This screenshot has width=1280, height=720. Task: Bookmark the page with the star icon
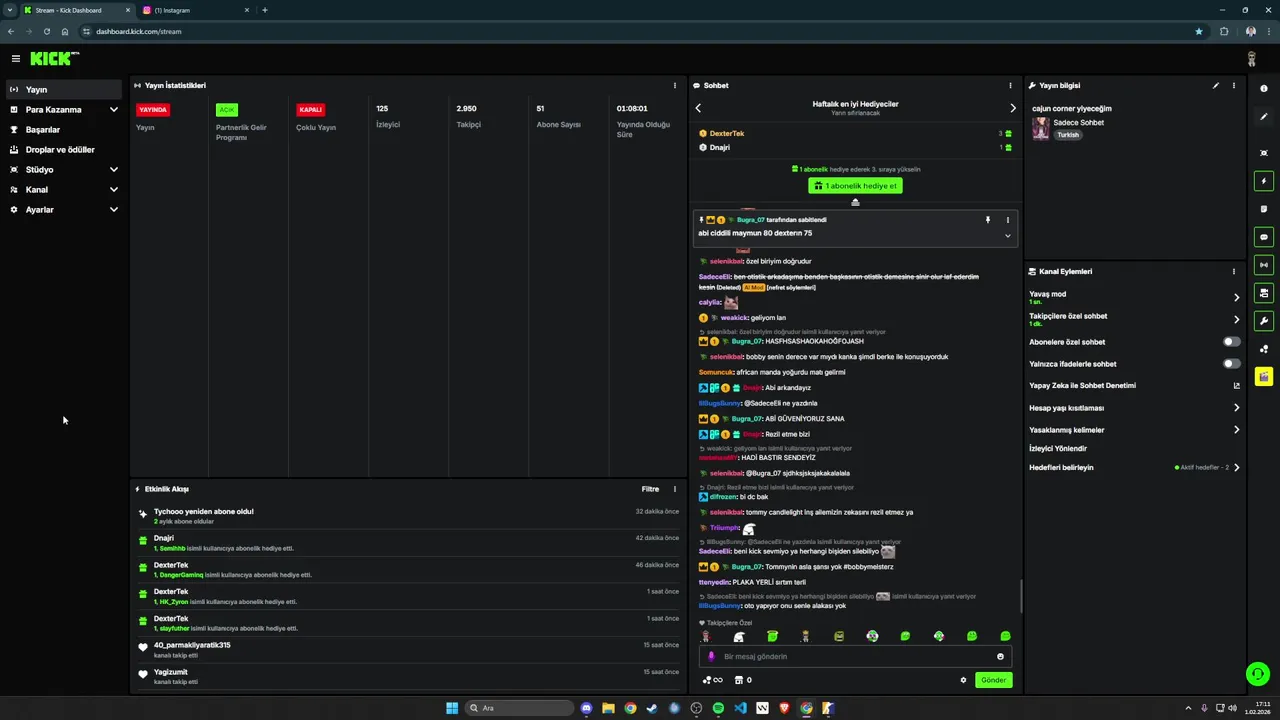pyautogui.click(x=1199, y=31)
